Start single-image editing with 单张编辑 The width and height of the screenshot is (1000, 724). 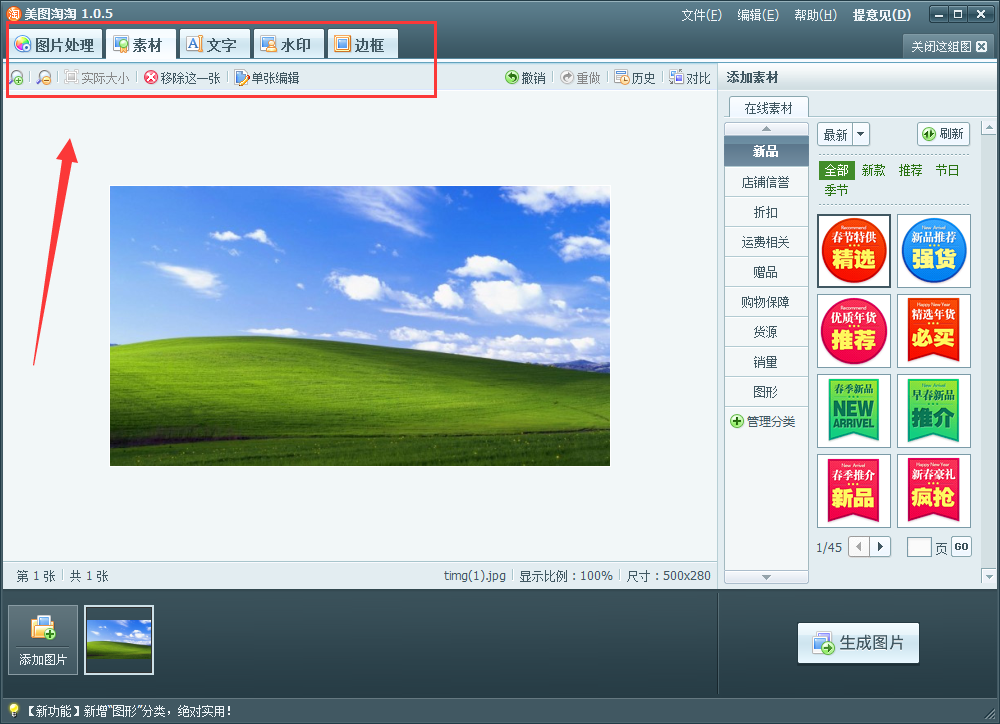coord(266,77)
